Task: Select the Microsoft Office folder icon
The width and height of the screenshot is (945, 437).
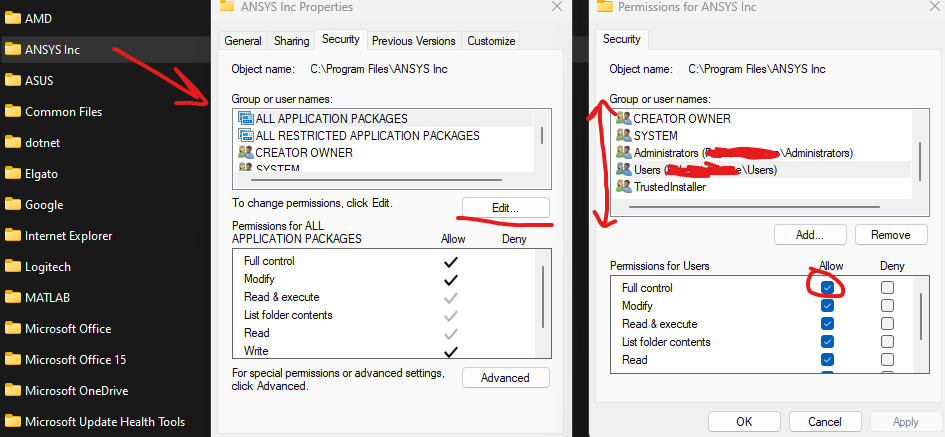Action: pyautogui.click(x=12, y=329)
